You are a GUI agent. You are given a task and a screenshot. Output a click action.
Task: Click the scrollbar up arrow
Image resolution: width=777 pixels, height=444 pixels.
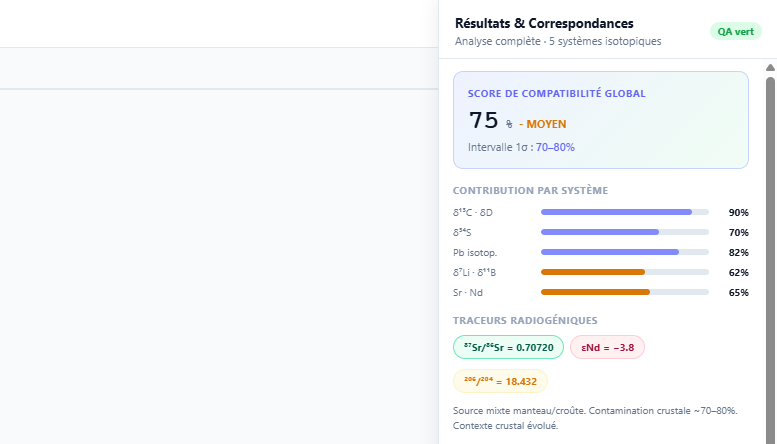point(770,68)
